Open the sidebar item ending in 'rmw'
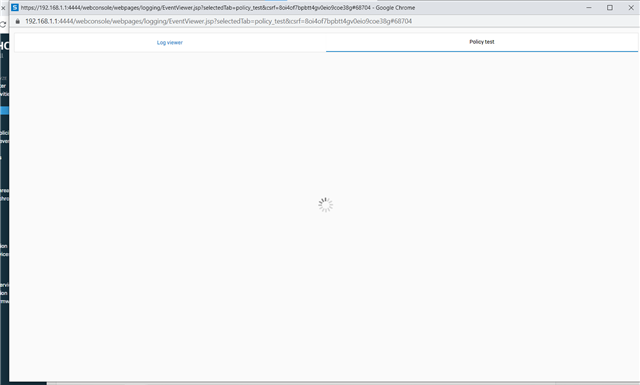 point(4,301)
